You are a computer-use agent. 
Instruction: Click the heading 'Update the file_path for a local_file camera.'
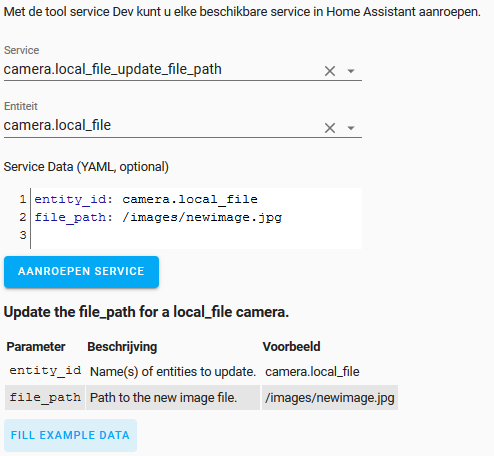click(146, 312)
